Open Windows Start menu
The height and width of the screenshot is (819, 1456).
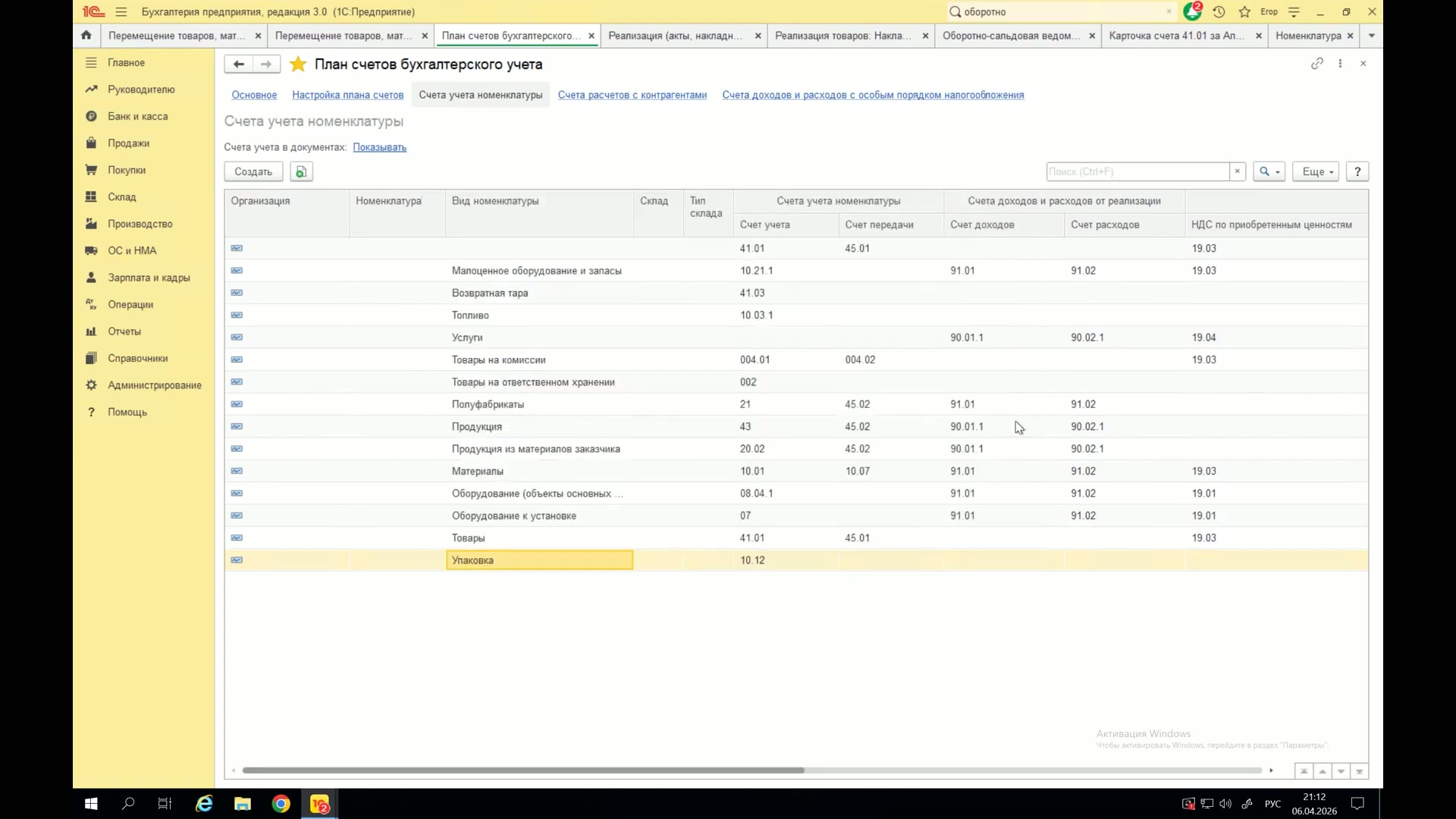click(91, 804)
